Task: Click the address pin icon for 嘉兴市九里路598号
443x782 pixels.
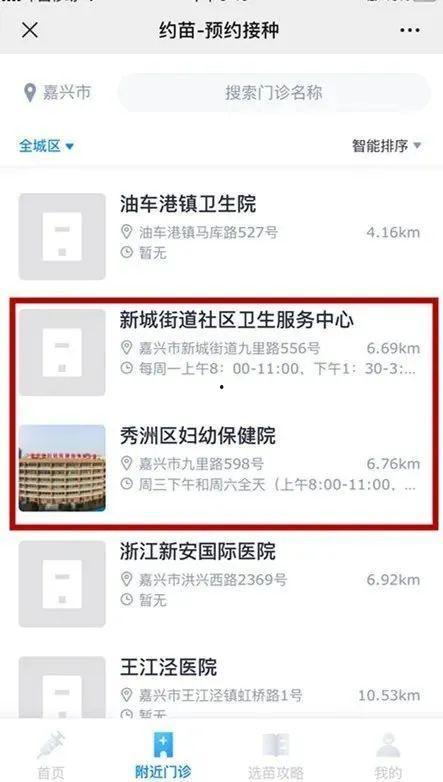Action: (x=127, y=463)
